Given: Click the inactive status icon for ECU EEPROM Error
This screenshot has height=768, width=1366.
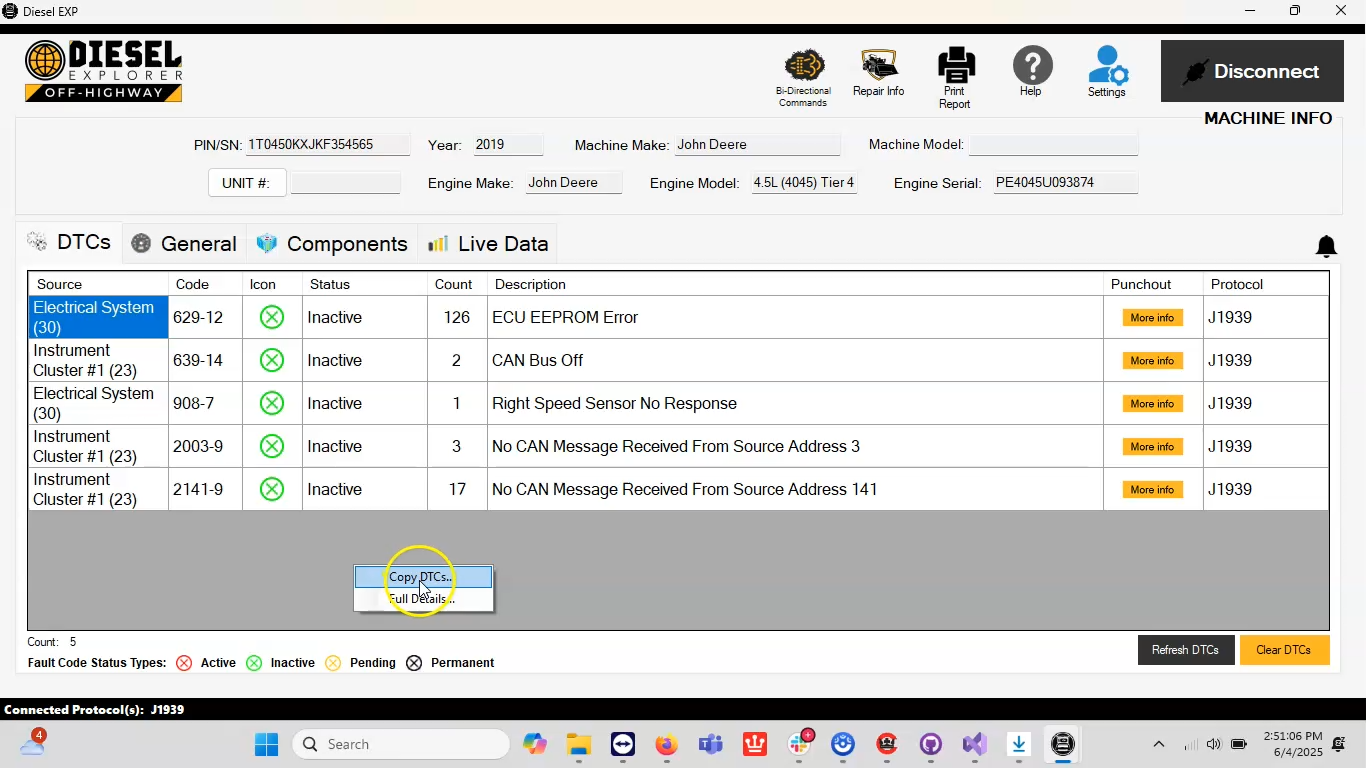Looking at the screenshot, I should pyautogui.click(x=271, y=317).
